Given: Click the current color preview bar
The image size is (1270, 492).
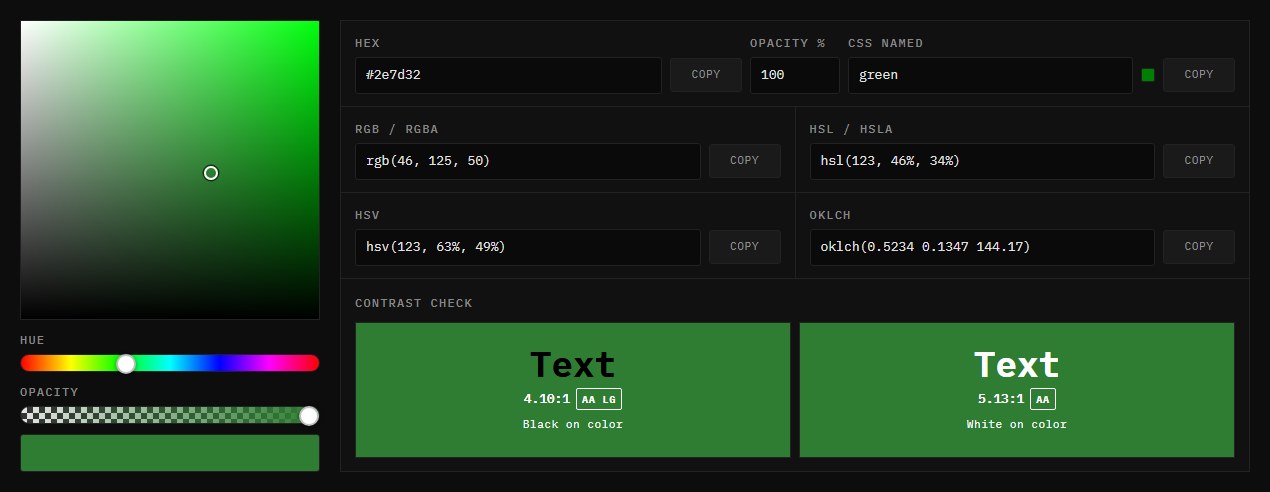Looking at the screenshot, I should [170, 453].
